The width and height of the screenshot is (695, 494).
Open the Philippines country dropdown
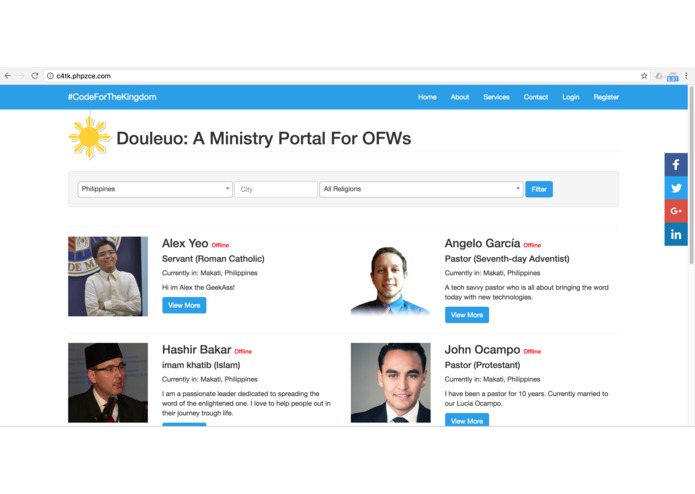click(155, 189)
